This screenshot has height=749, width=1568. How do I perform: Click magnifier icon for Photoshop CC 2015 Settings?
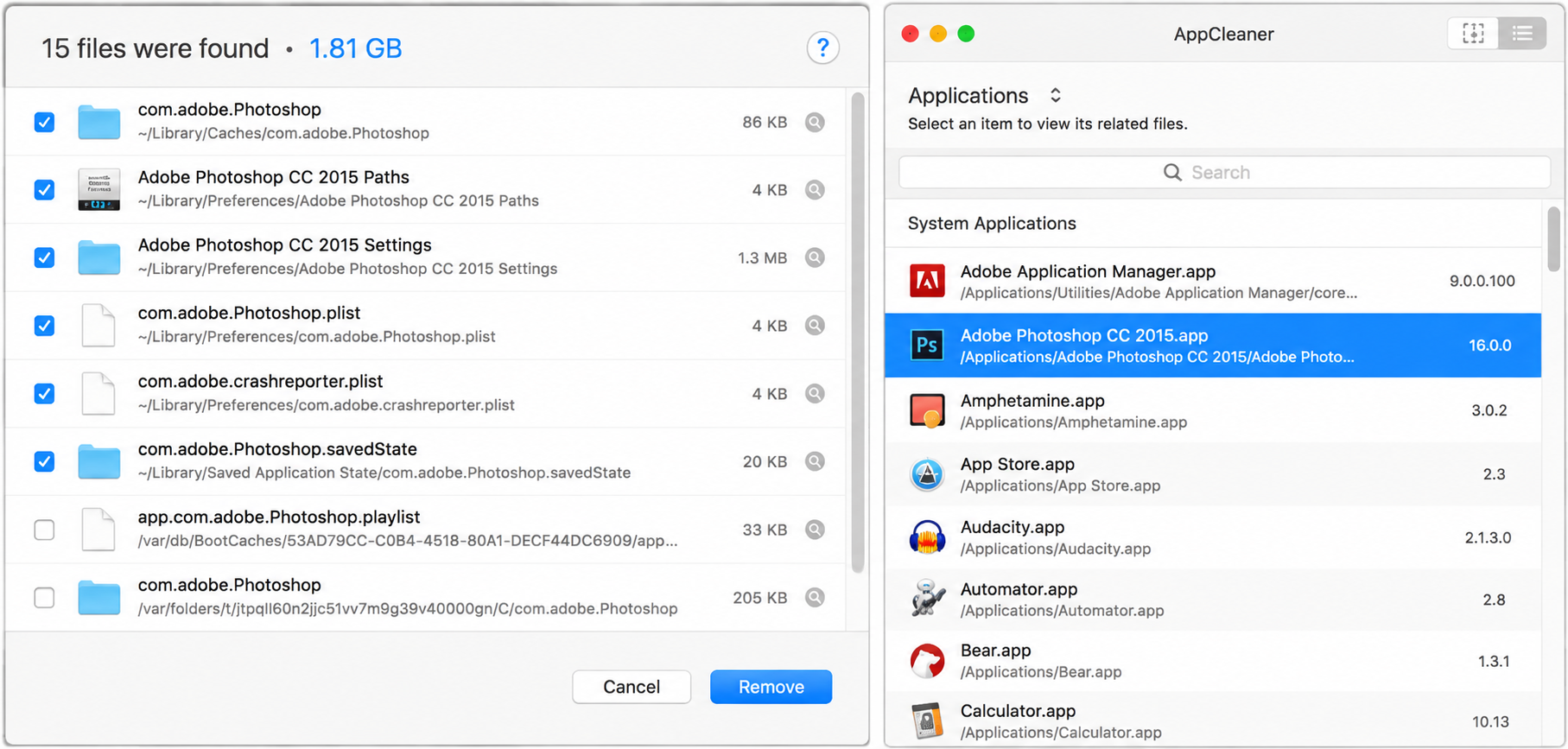(x=815, y=257)
